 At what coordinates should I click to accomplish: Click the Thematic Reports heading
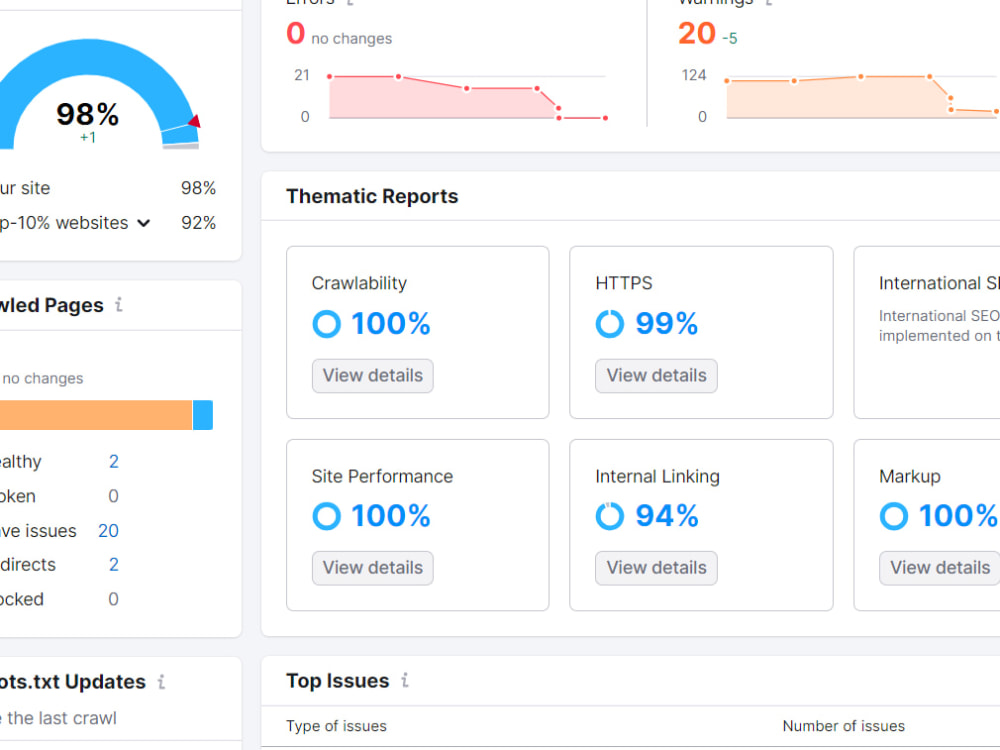point(372,196)
